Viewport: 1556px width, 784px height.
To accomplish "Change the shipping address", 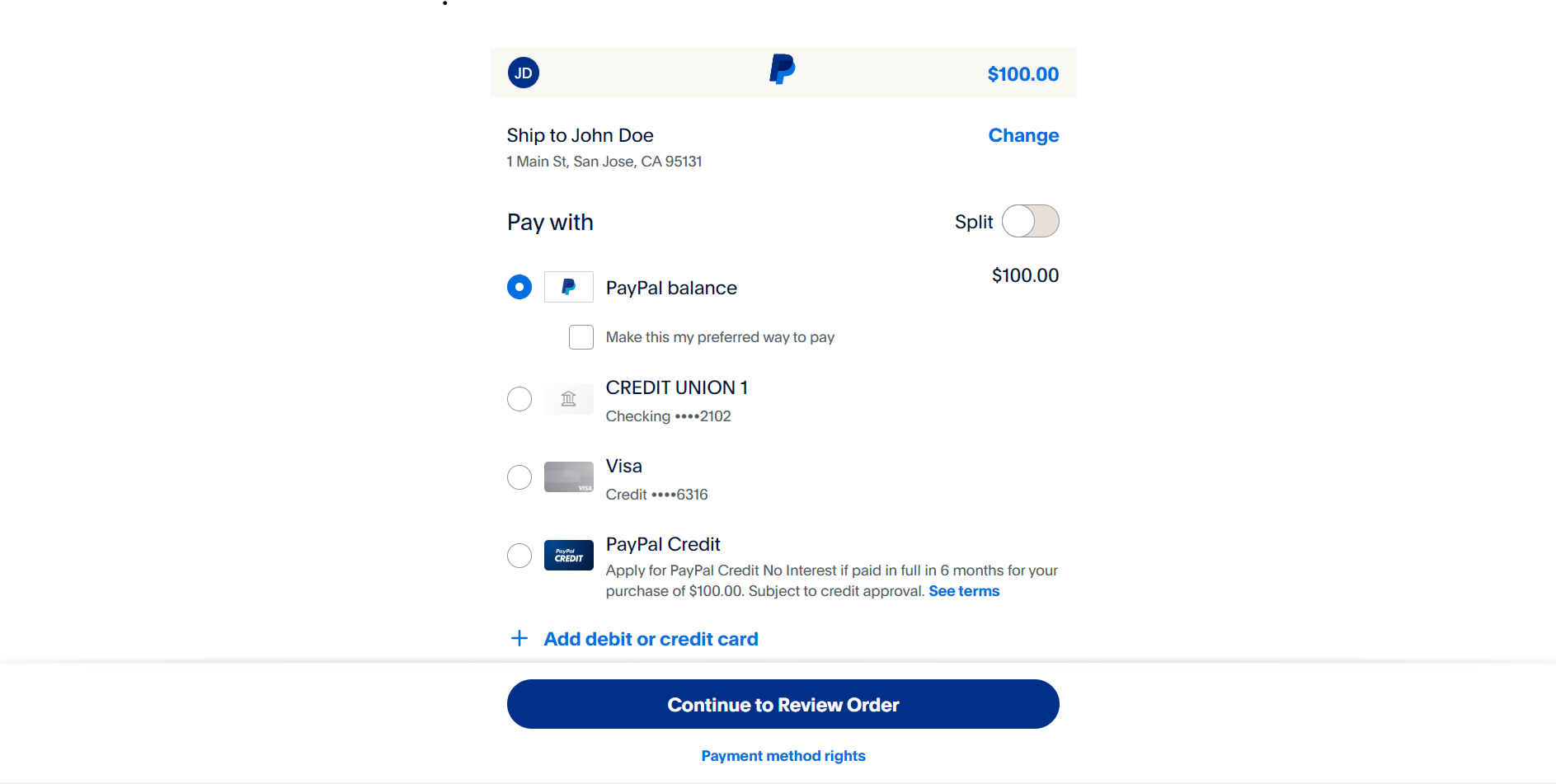I will (1023, 135).
